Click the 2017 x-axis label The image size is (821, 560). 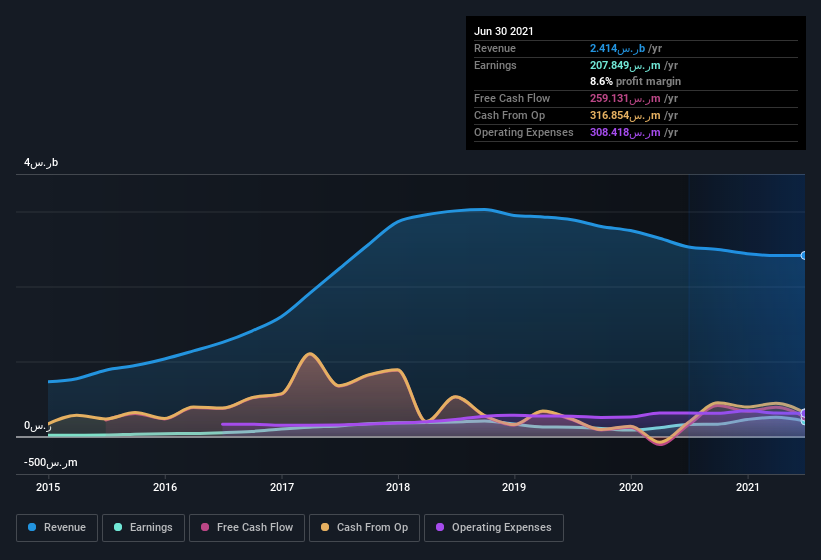282,487
